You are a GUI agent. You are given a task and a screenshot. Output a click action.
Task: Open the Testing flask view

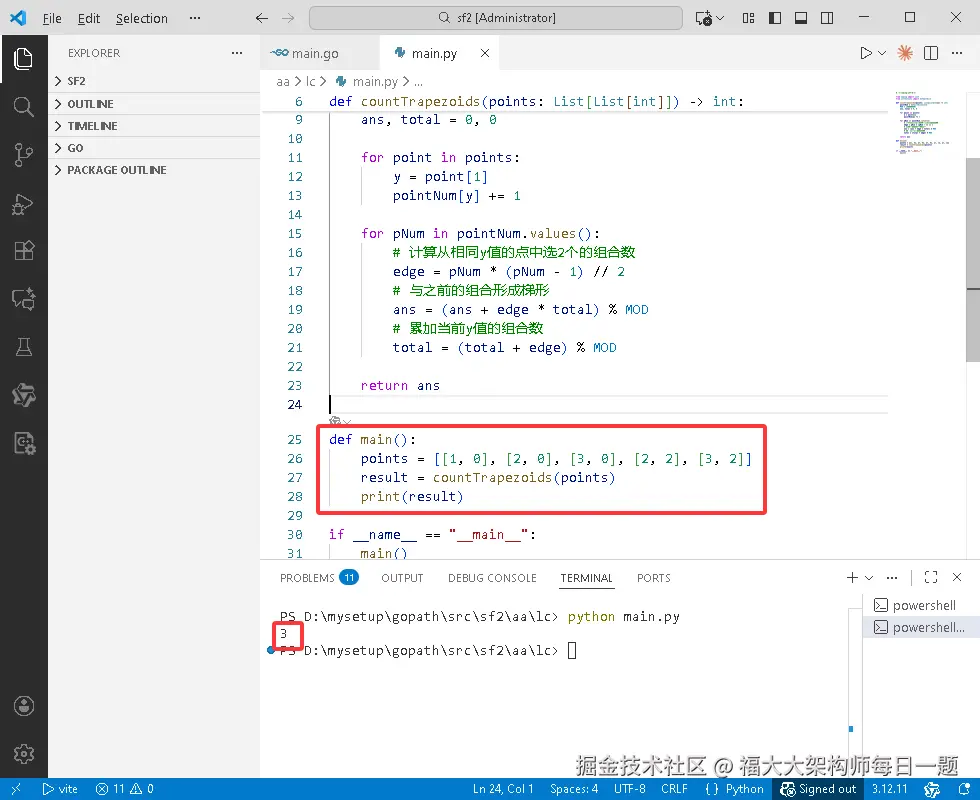pos(24,347)
